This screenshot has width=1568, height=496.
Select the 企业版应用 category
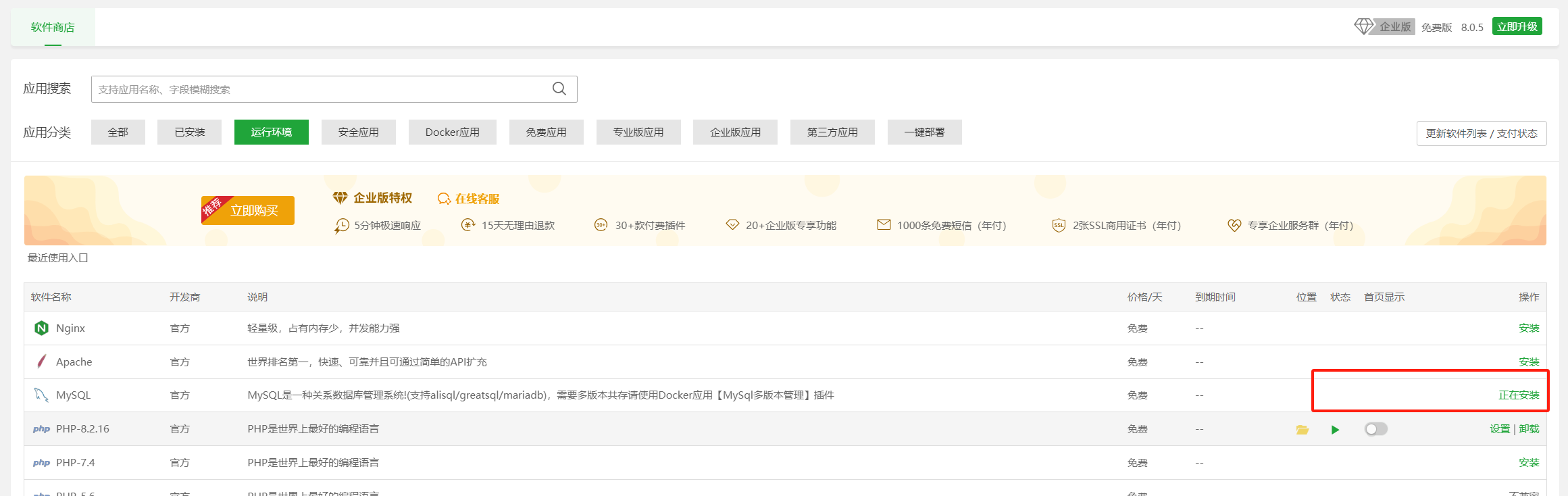click(736, 132)
